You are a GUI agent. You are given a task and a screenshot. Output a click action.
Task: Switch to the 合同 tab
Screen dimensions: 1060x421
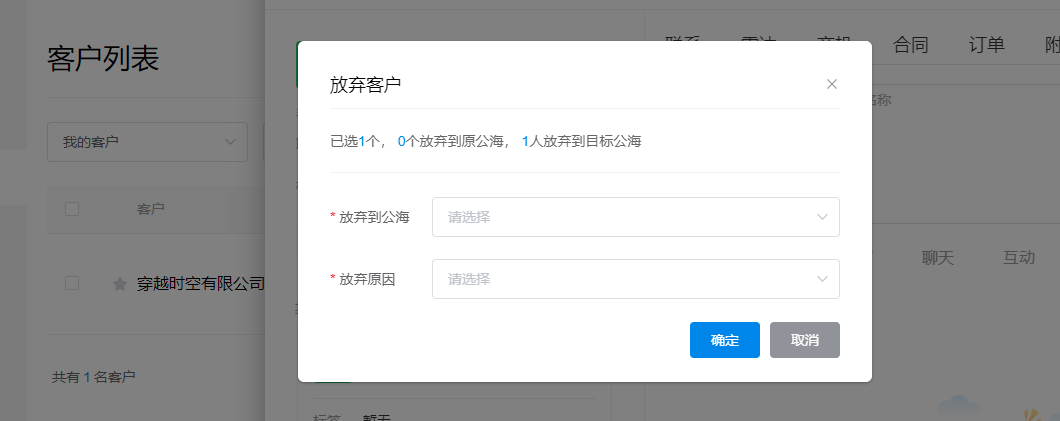click(x=911, y=44)
